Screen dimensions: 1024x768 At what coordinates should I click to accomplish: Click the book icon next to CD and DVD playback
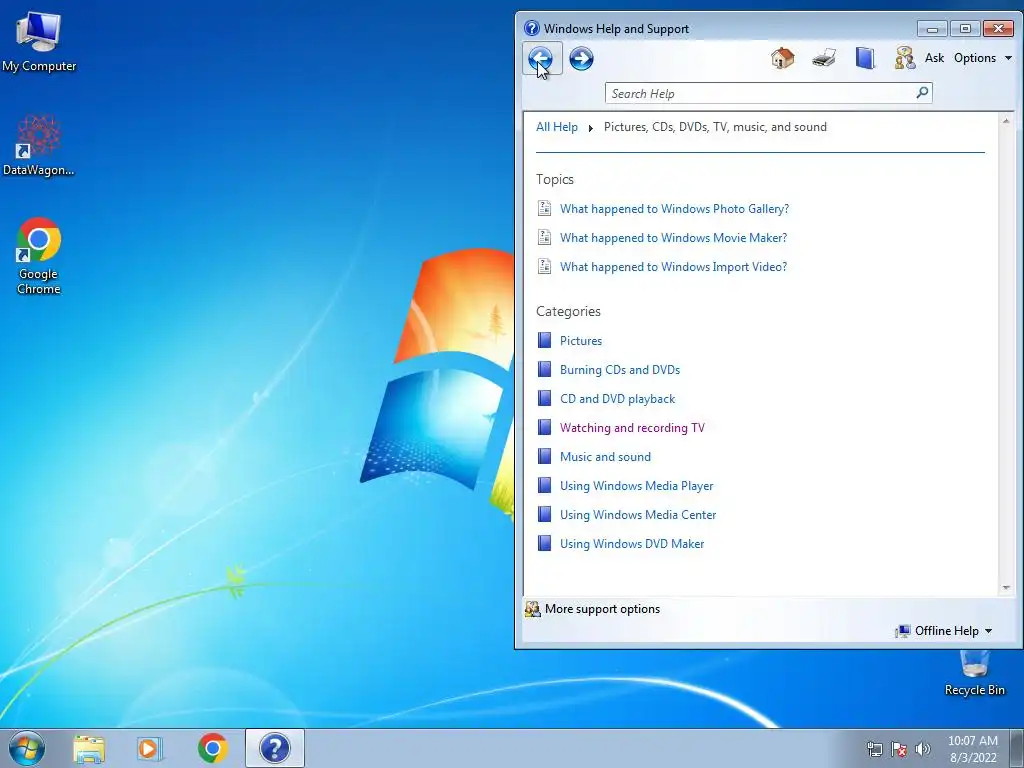544,398
